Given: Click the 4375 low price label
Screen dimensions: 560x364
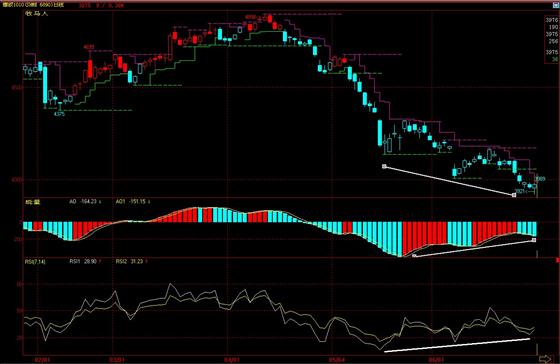Looking at the screenshot, I should click(x=59, y=114).
